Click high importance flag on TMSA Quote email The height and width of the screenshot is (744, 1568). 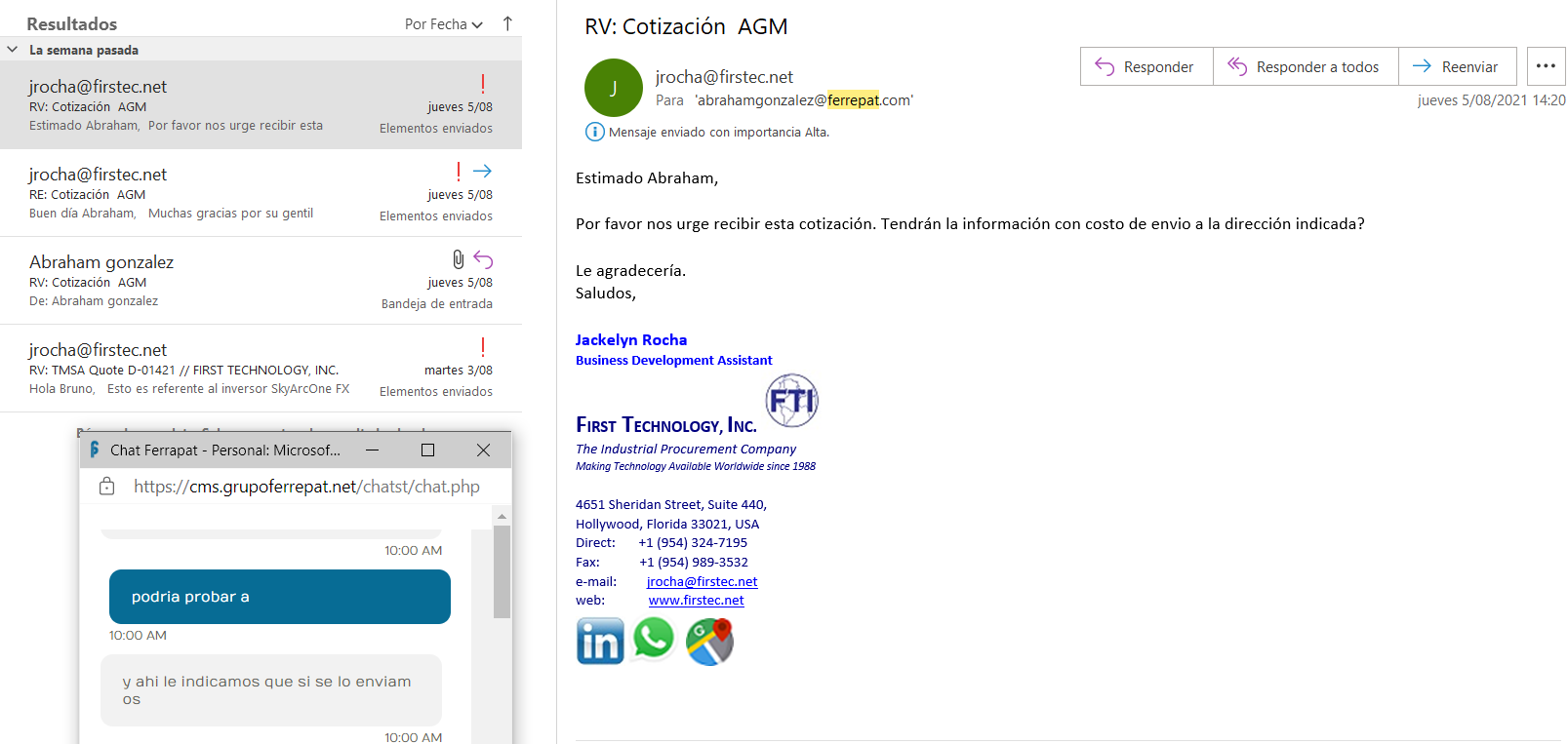pos(482,347)
